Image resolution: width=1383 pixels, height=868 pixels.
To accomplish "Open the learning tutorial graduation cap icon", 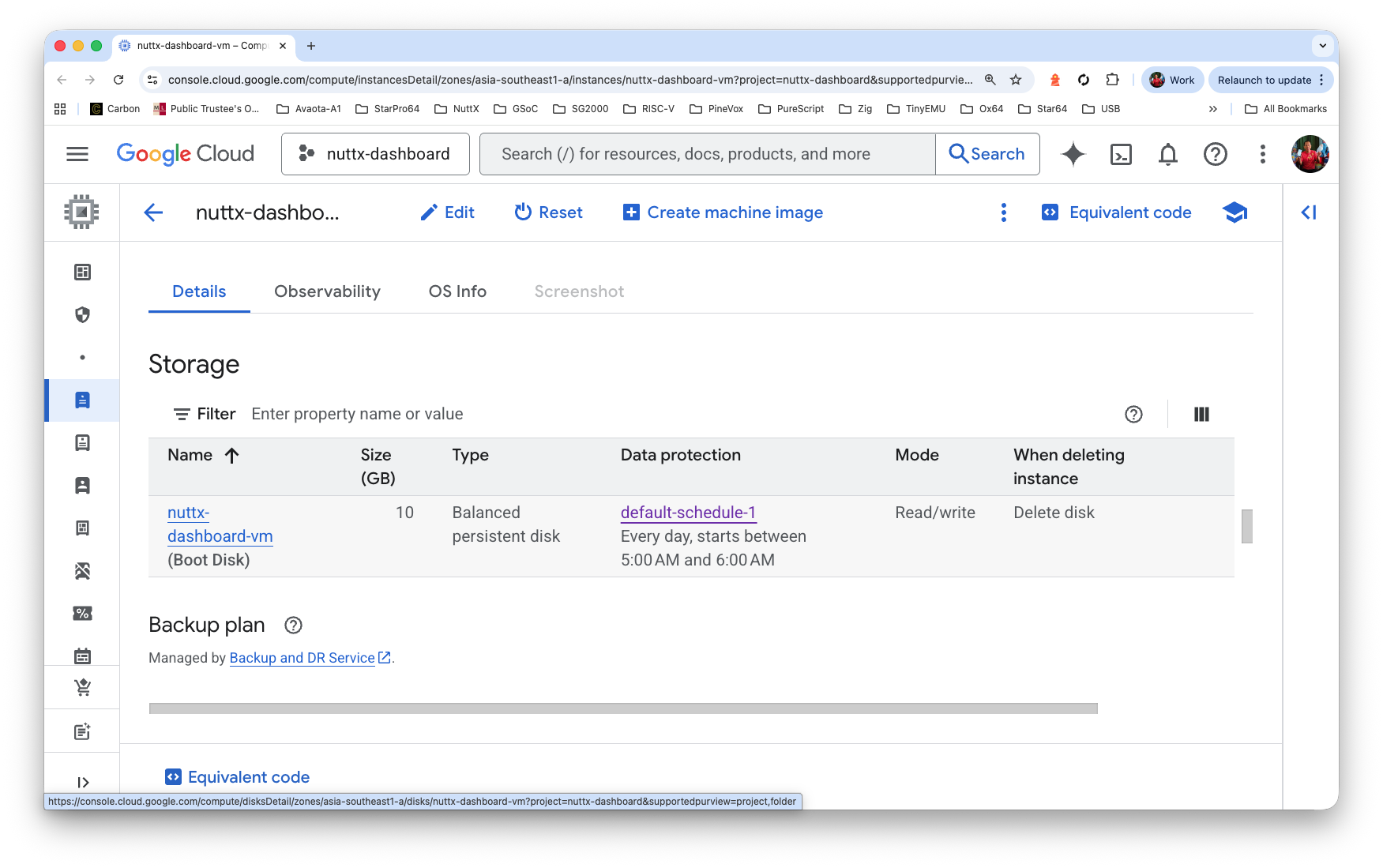I will coord(1235,212).
